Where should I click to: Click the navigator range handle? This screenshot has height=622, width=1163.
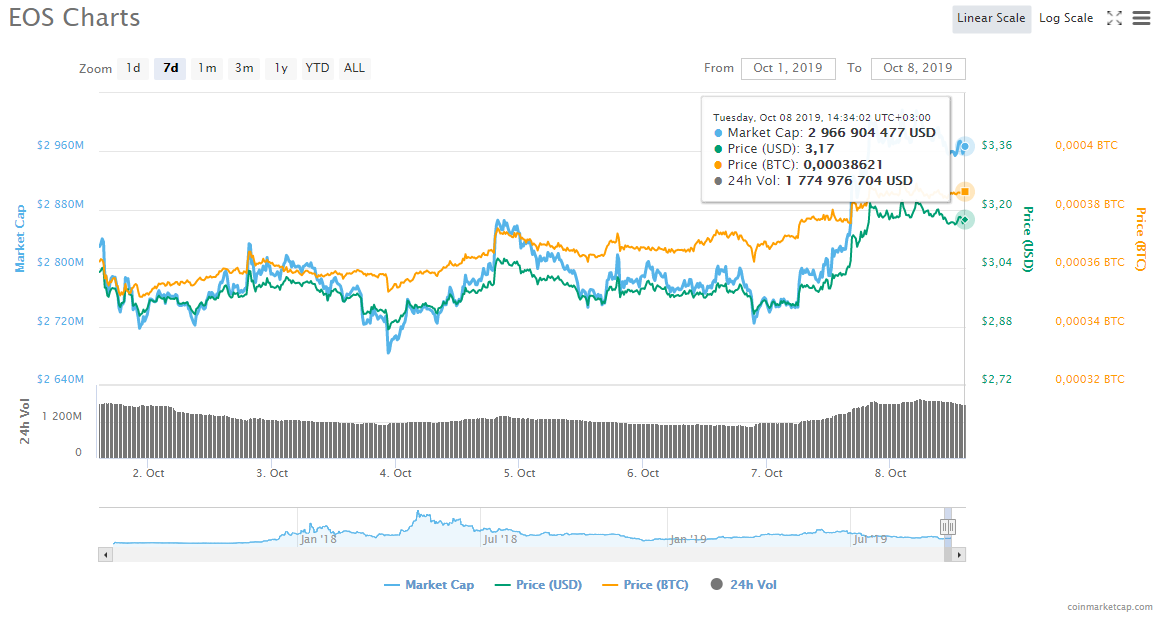coord(947,527)
